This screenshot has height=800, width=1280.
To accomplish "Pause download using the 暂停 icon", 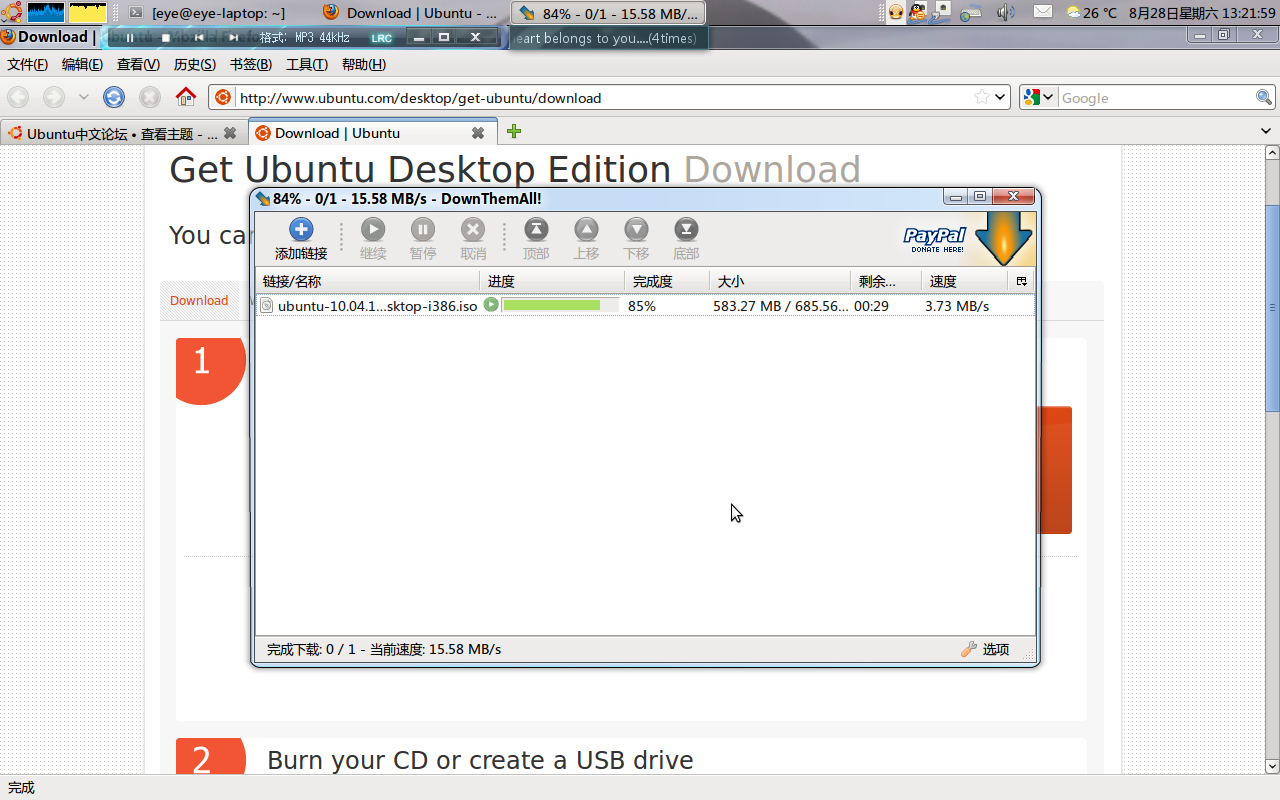I will 423,230.
